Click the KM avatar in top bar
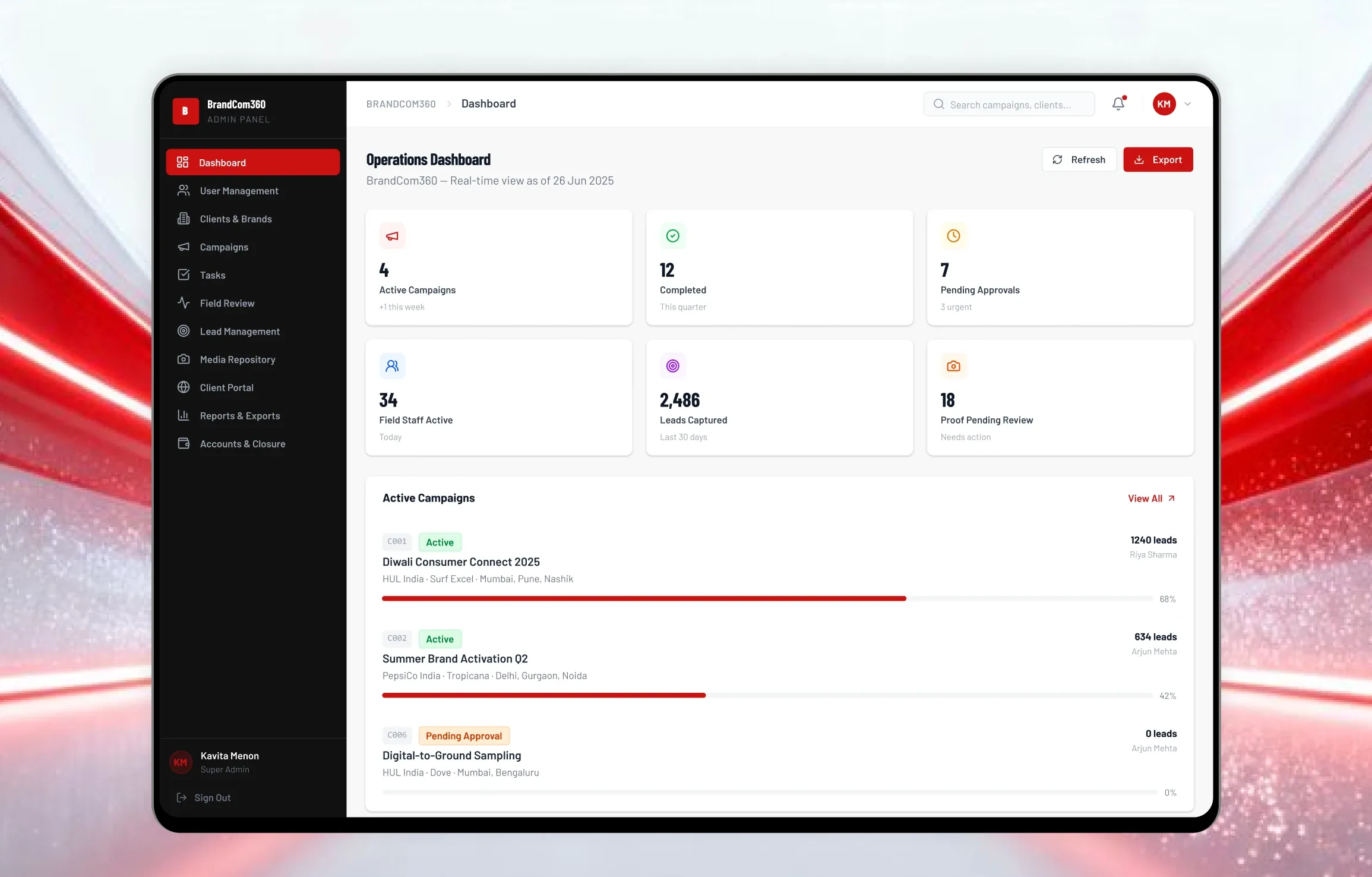 pos(1164,104)
